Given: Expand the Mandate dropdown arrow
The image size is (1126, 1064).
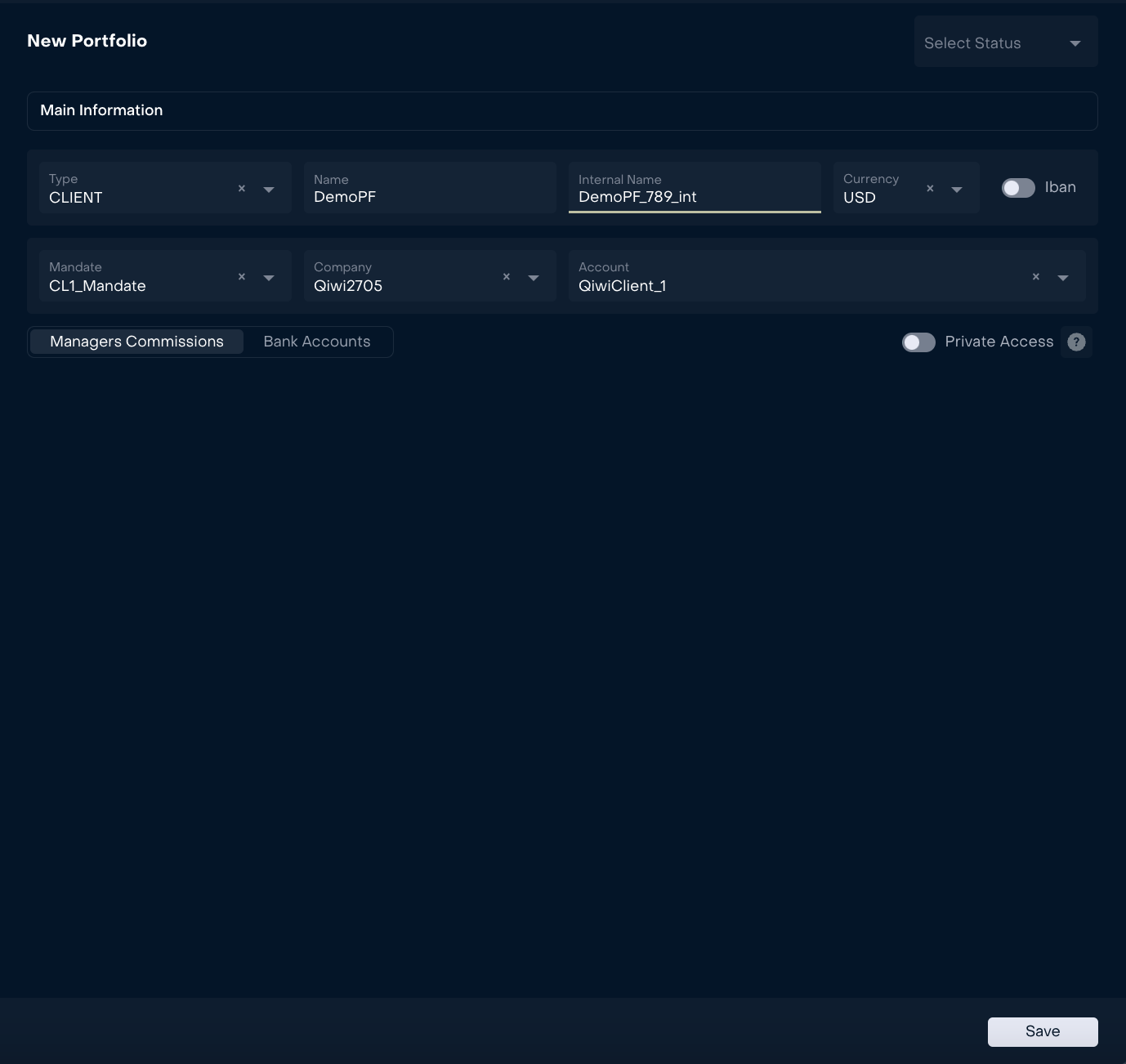Looking at the screenshot, I should click(269, 278).
